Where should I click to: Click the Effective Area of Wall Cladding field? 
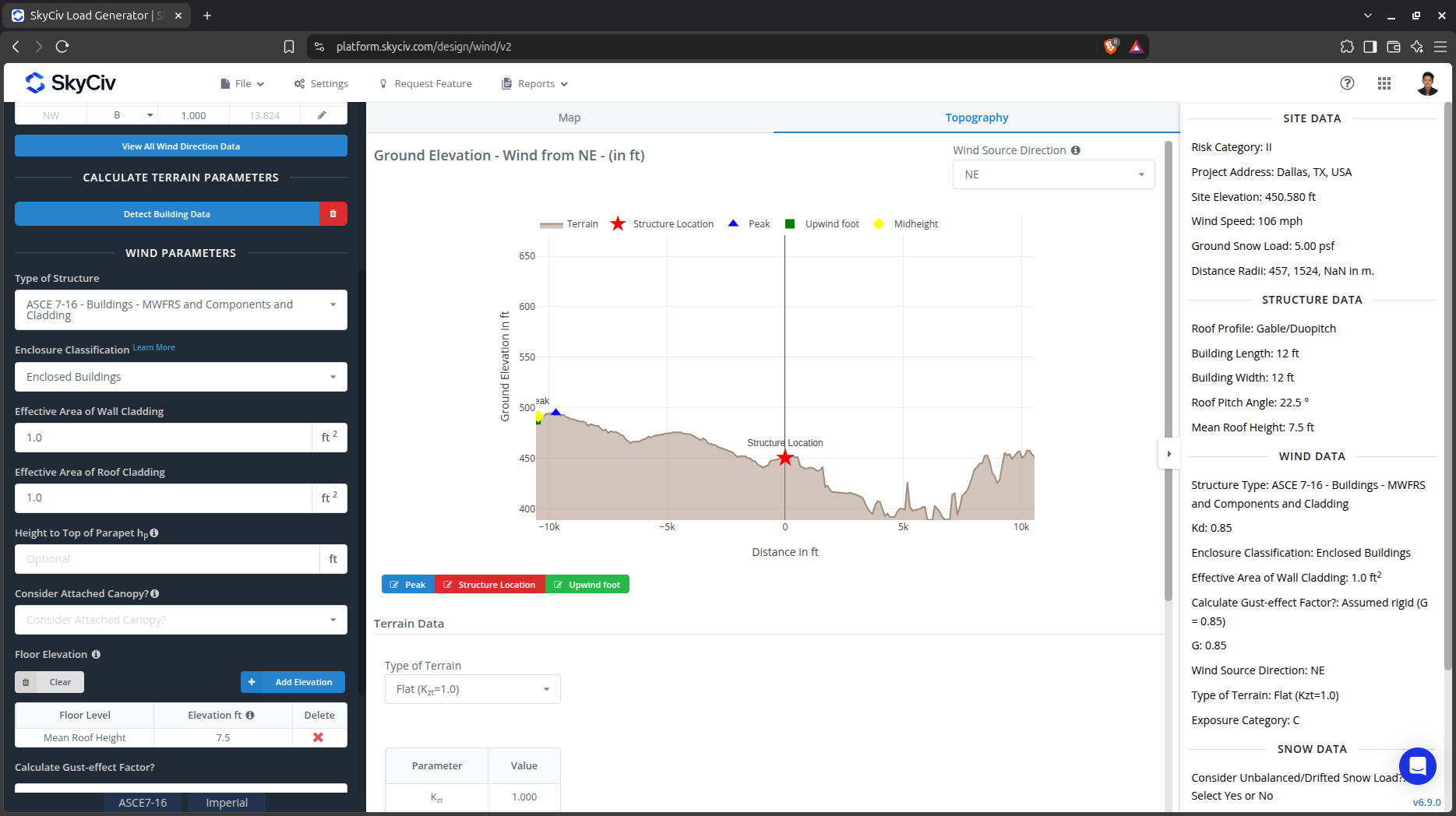coord(164,438)
